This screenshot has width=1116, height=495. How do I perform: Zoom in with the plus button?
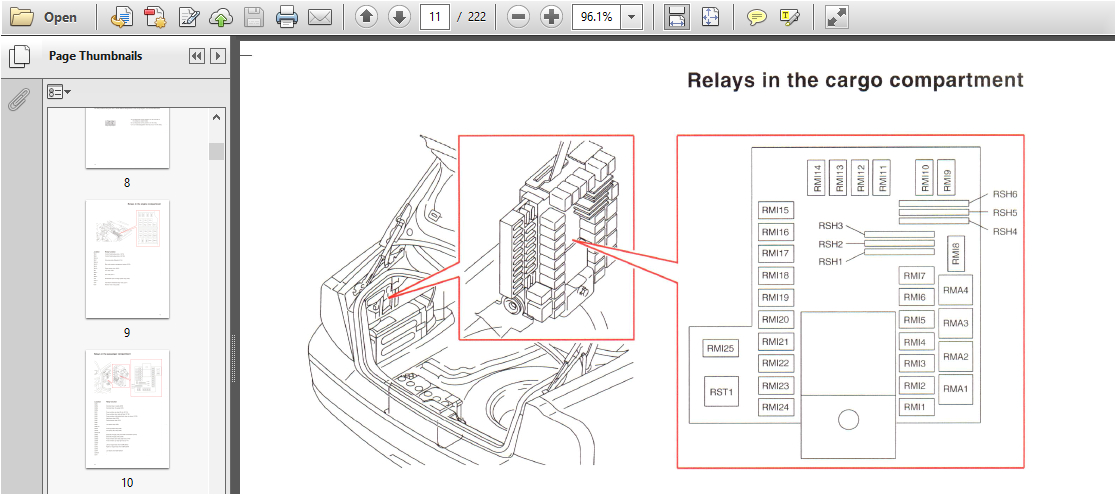pos(550,17)
